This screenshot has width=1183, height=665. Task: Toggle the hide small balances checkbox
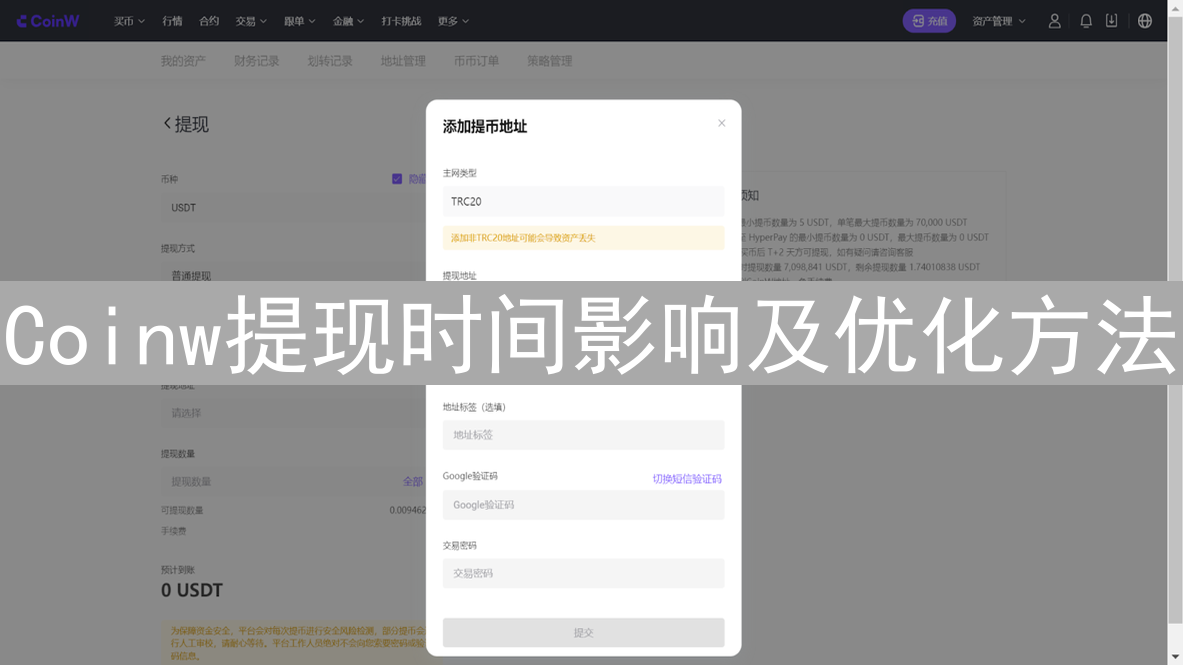click(397, 179)
